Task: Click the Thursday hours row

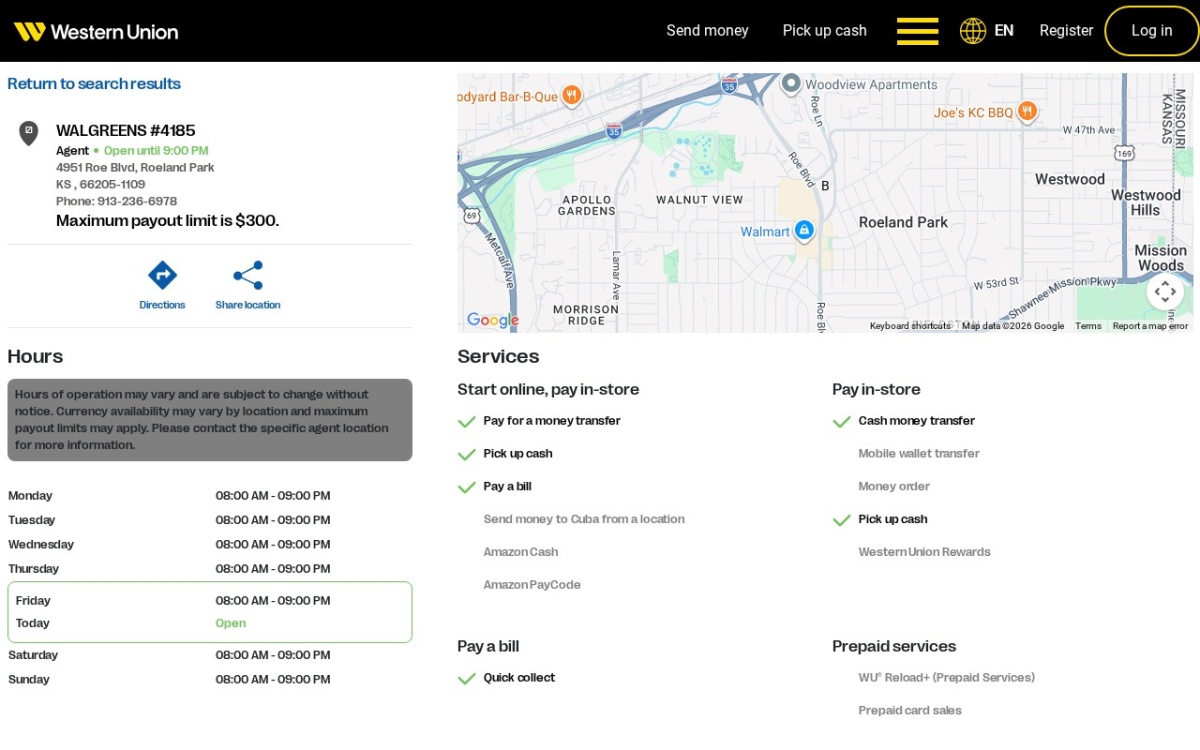Action: (x=209, y=569)
